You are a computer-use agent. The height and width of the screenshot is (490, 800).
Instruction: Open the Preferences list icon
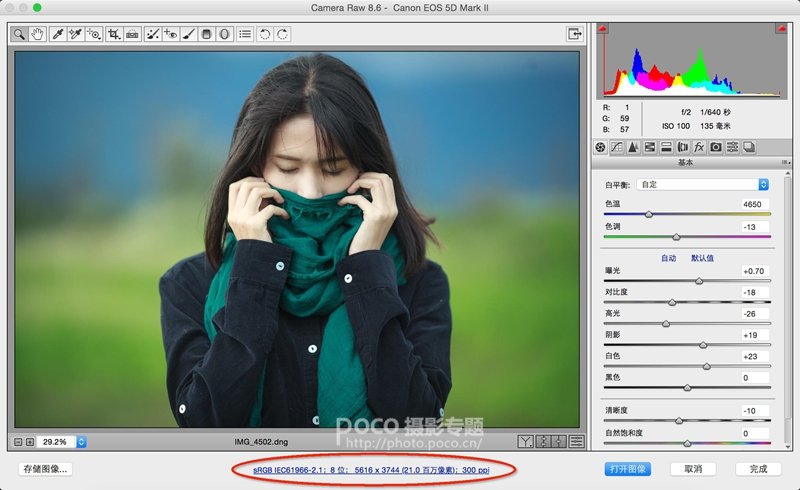coord(245,34)
